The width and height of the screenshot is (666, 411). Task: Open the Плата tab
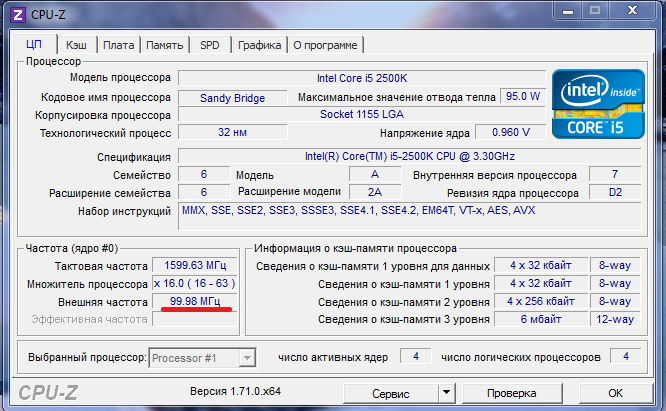coord(119,45)
